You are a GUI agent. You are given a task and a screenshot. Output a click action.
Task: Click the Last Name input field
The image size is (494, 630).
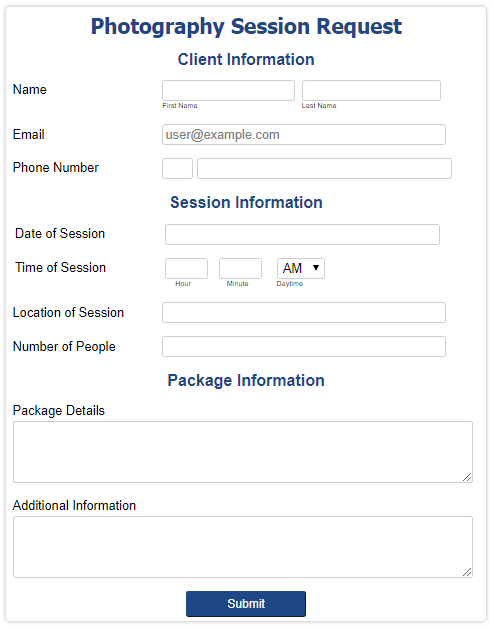pyautogui.click(x=371, y=90)
